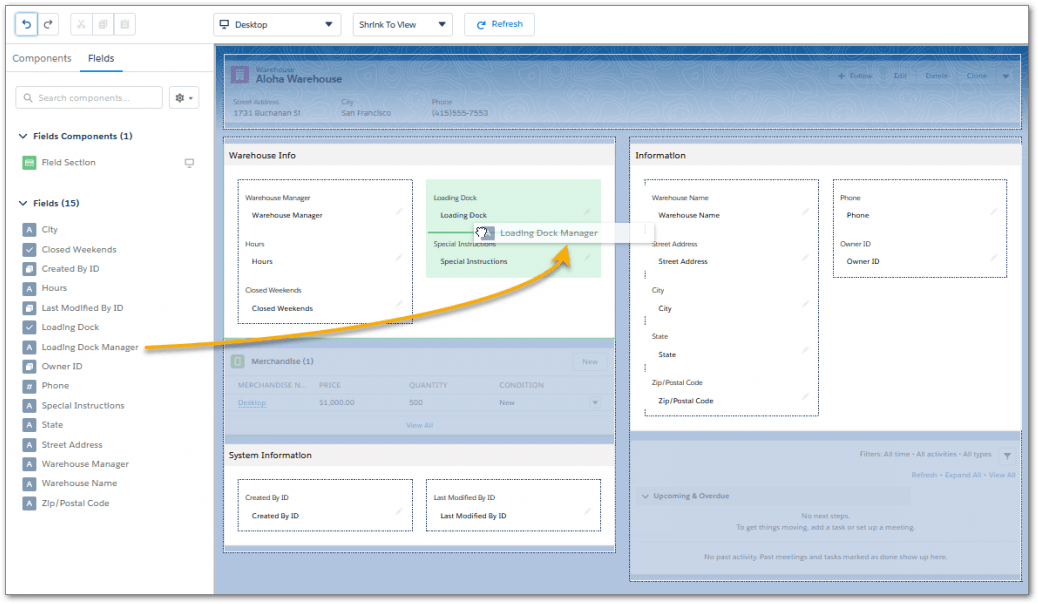Select the Owner ID field on canvas
The image size is (1038, 604).
(x=920, y=253)
